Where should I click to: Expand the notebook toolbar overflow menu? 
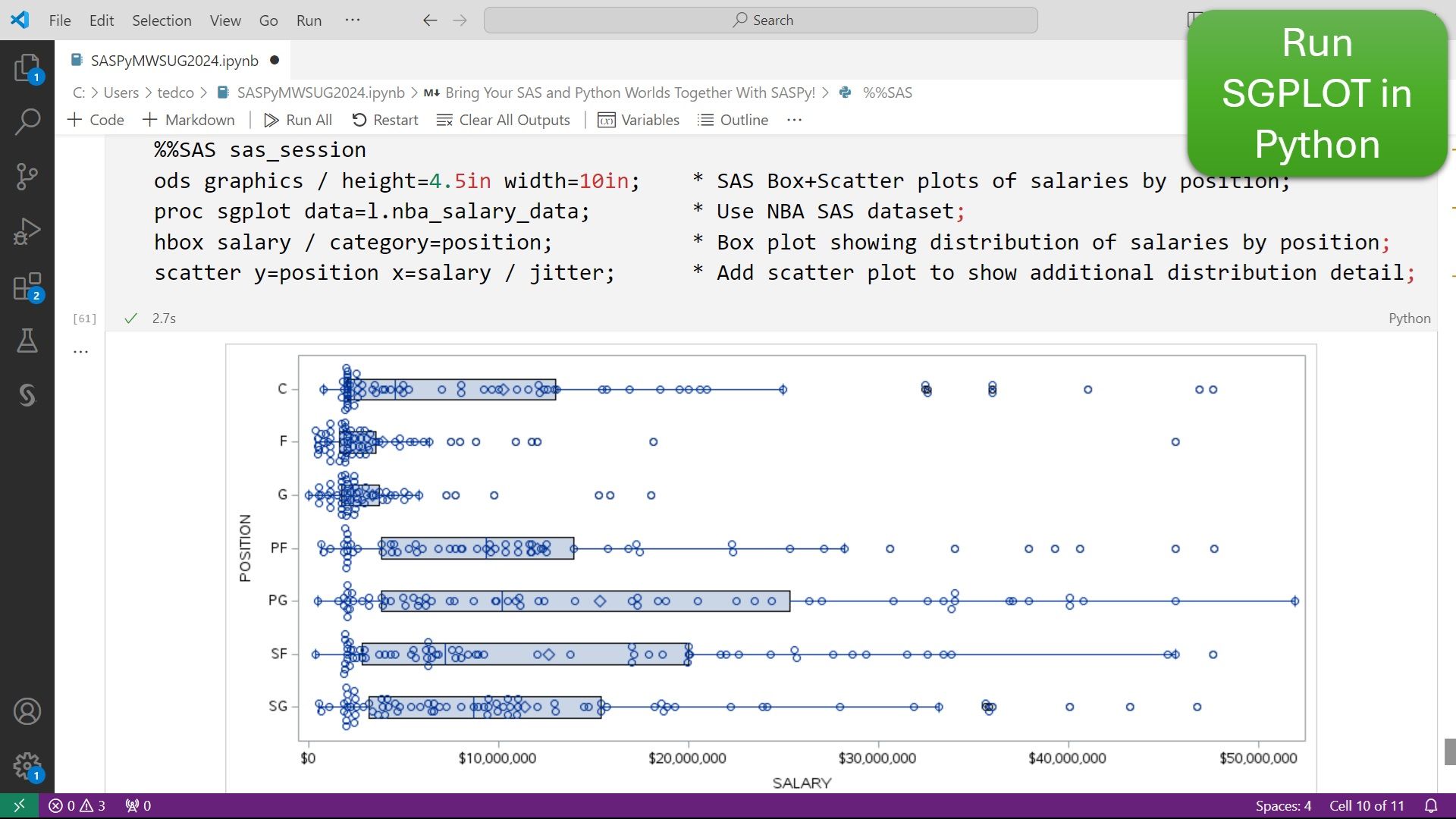point(794,120)
